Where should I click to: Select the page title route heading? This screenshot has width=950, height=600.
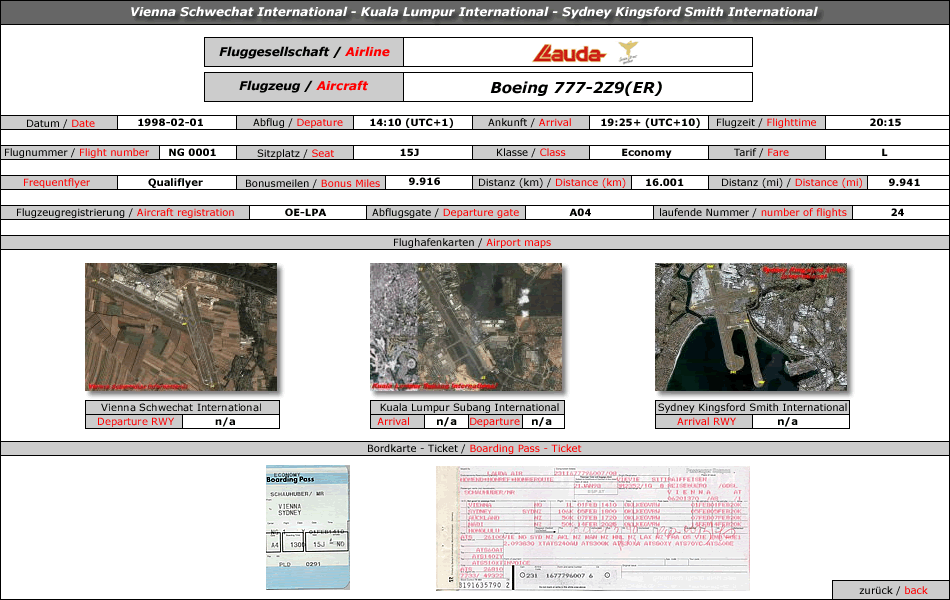point(474,12)
